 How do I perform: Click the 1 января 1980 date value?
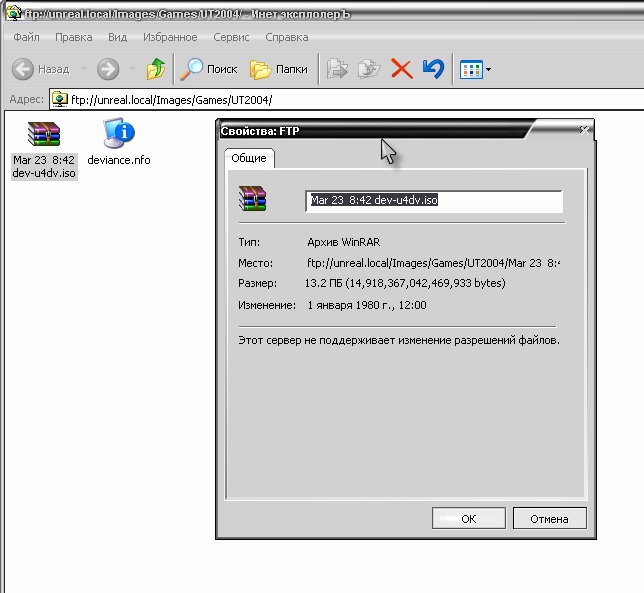point(367,306)
